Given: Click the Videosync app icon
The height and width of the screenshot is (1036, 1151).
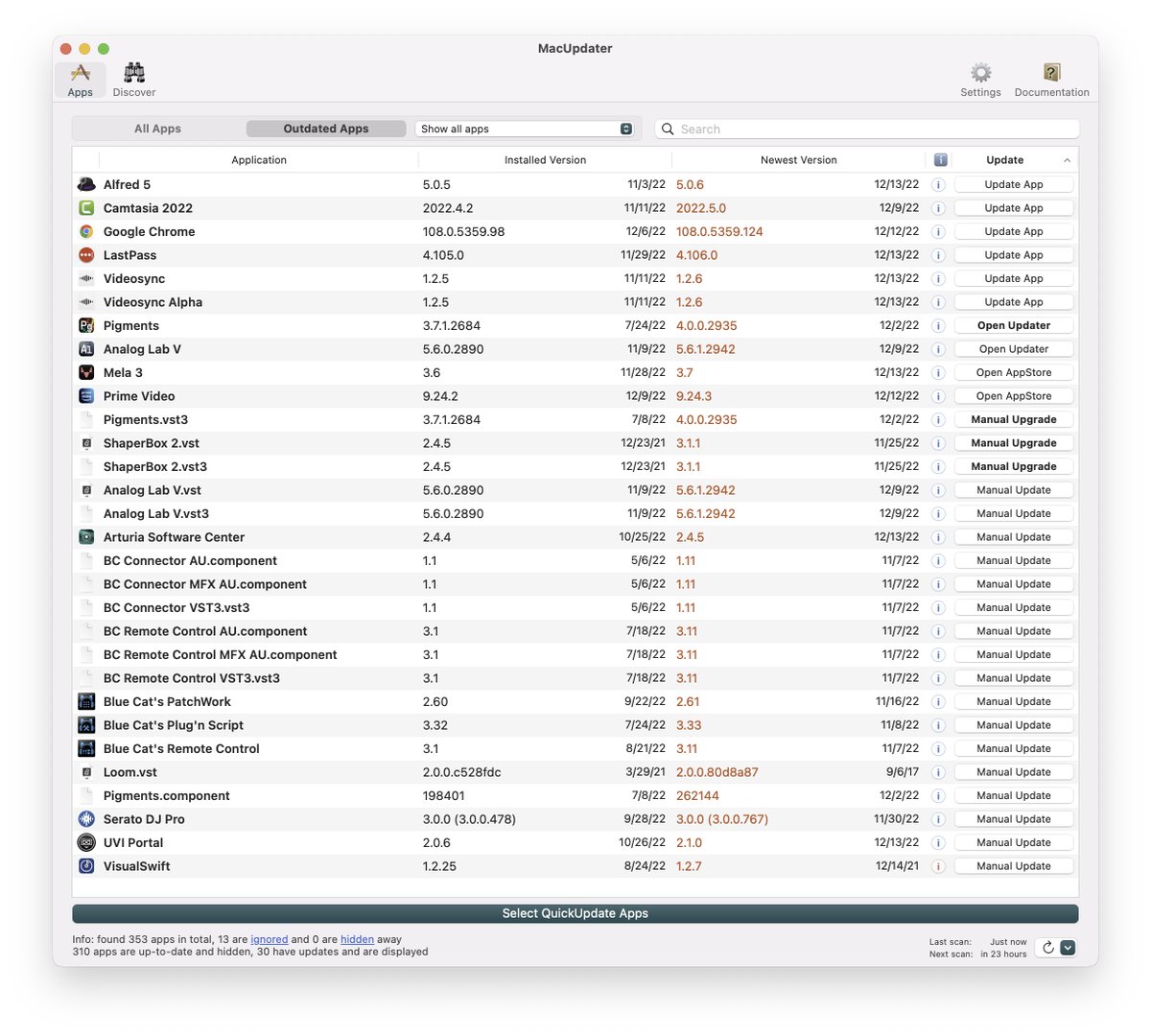Looking at the screenshot, I should coord(86,278).
